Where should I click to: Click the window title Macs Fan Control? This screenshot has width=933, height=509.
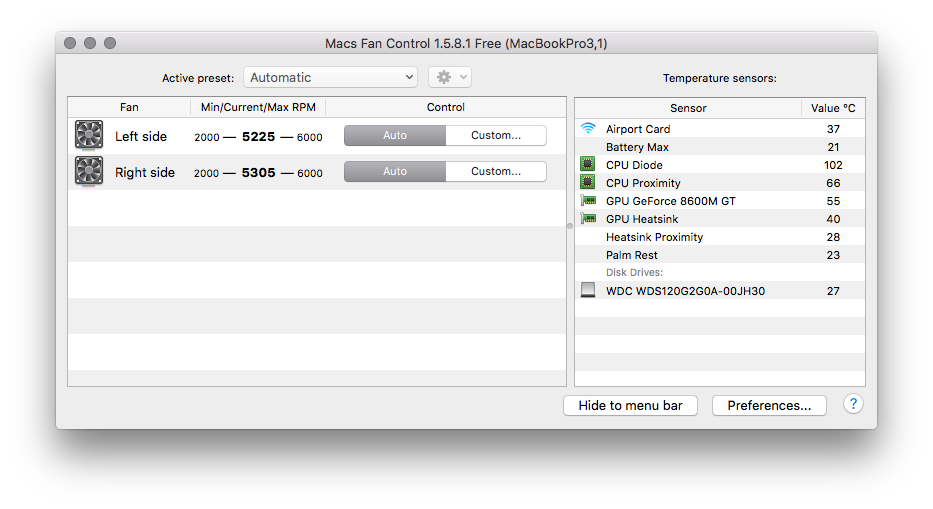tap(466, 43)
